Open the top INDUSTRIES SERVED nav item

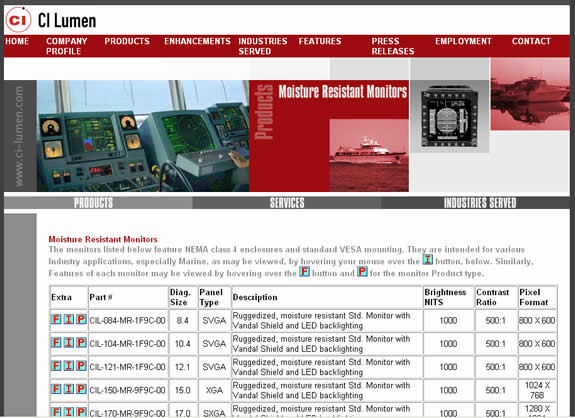263,46
